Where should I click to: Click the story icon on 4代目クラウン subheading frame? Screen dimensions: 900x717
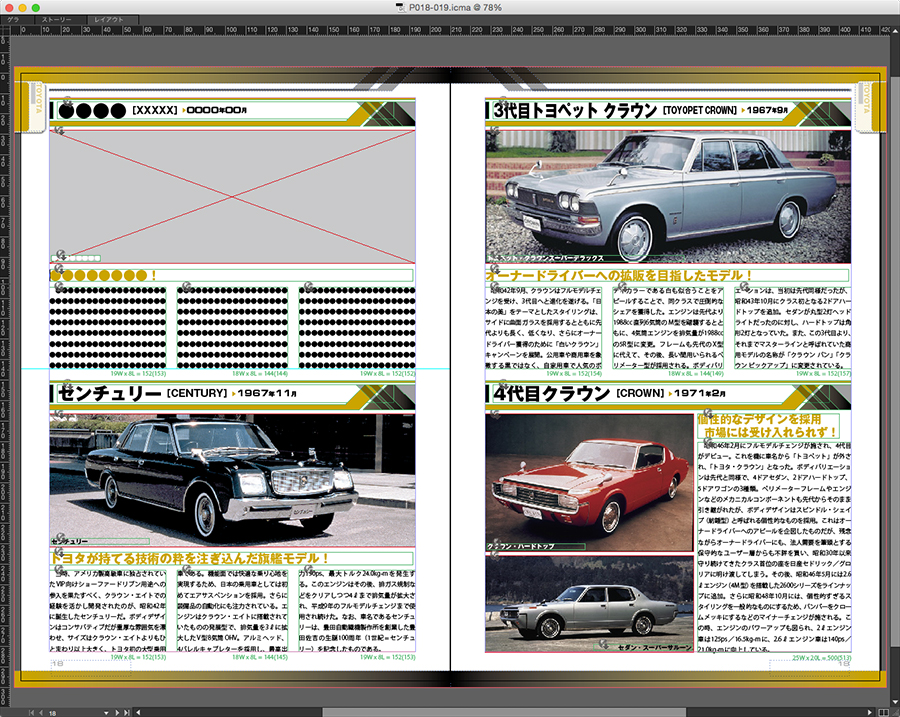(x=708, y=413)
